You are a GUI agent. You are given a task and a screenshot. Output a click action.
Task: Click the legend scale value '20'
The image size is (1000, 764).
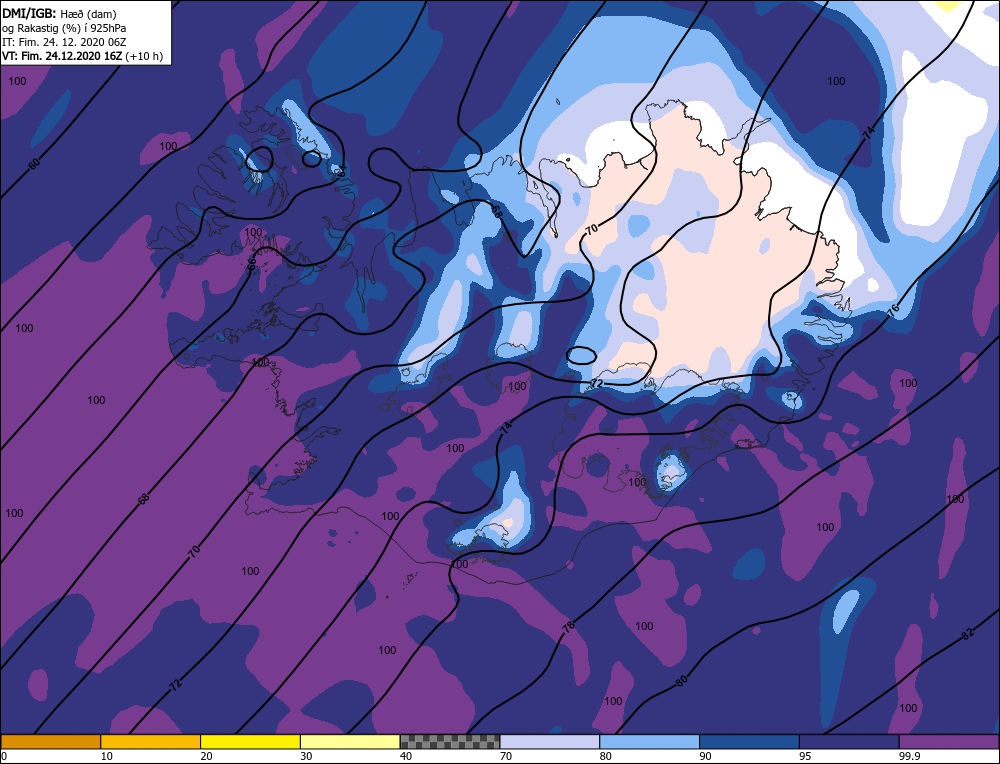click(206, 756)
